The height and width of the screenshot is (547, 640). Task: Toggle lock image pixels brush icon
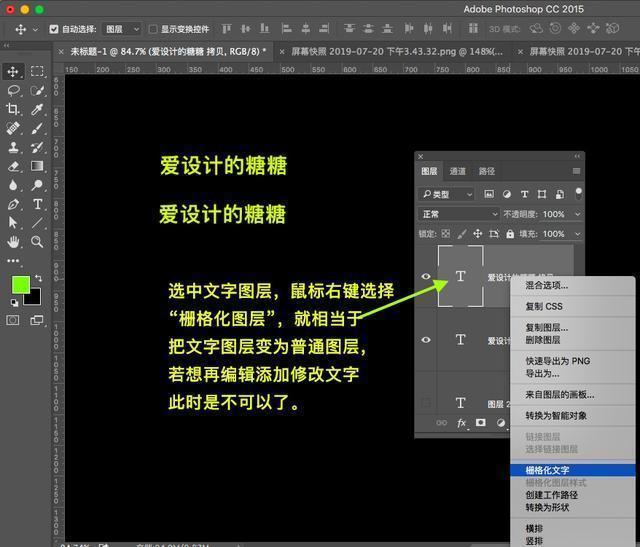click(462, 234)
